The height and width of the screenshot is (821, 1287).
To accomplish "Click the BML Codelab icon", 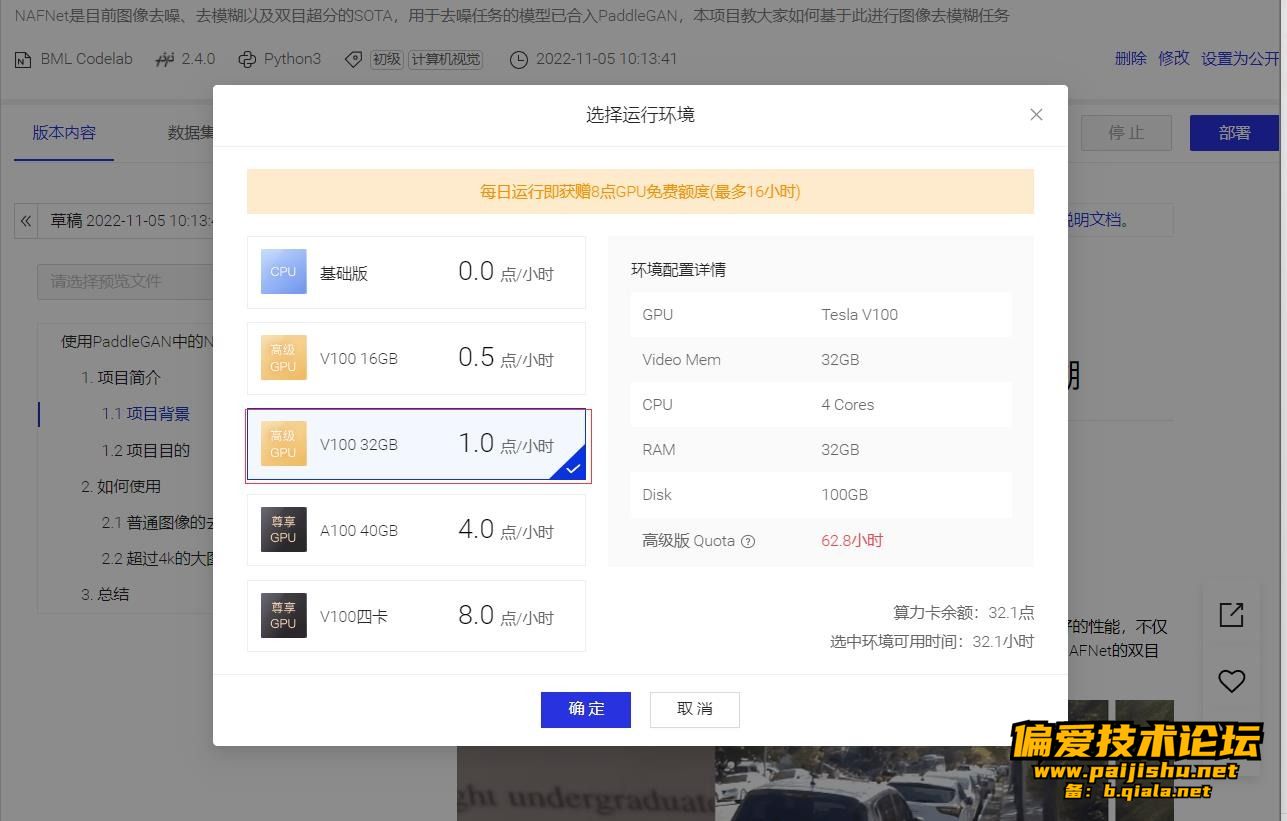I will (x=23, y=60).
